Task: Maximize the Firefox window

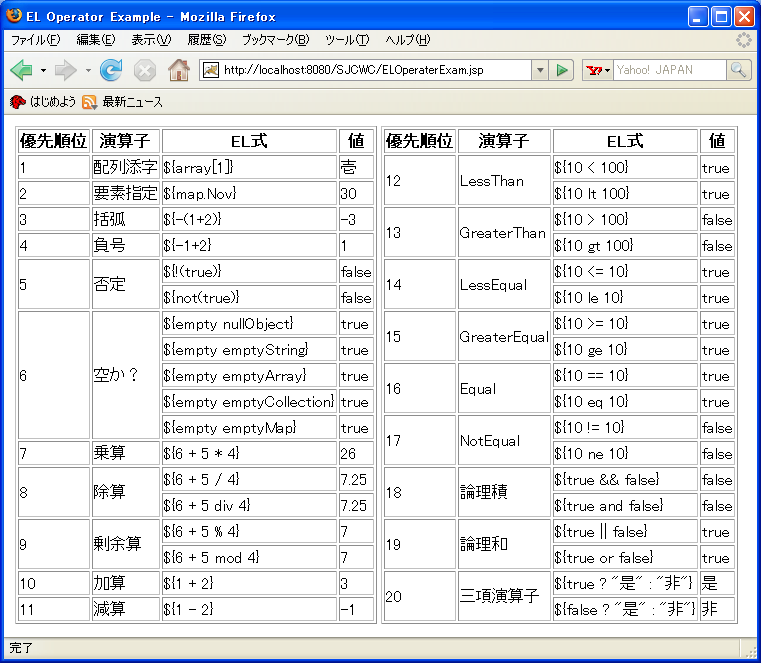Action: [721, 16]
